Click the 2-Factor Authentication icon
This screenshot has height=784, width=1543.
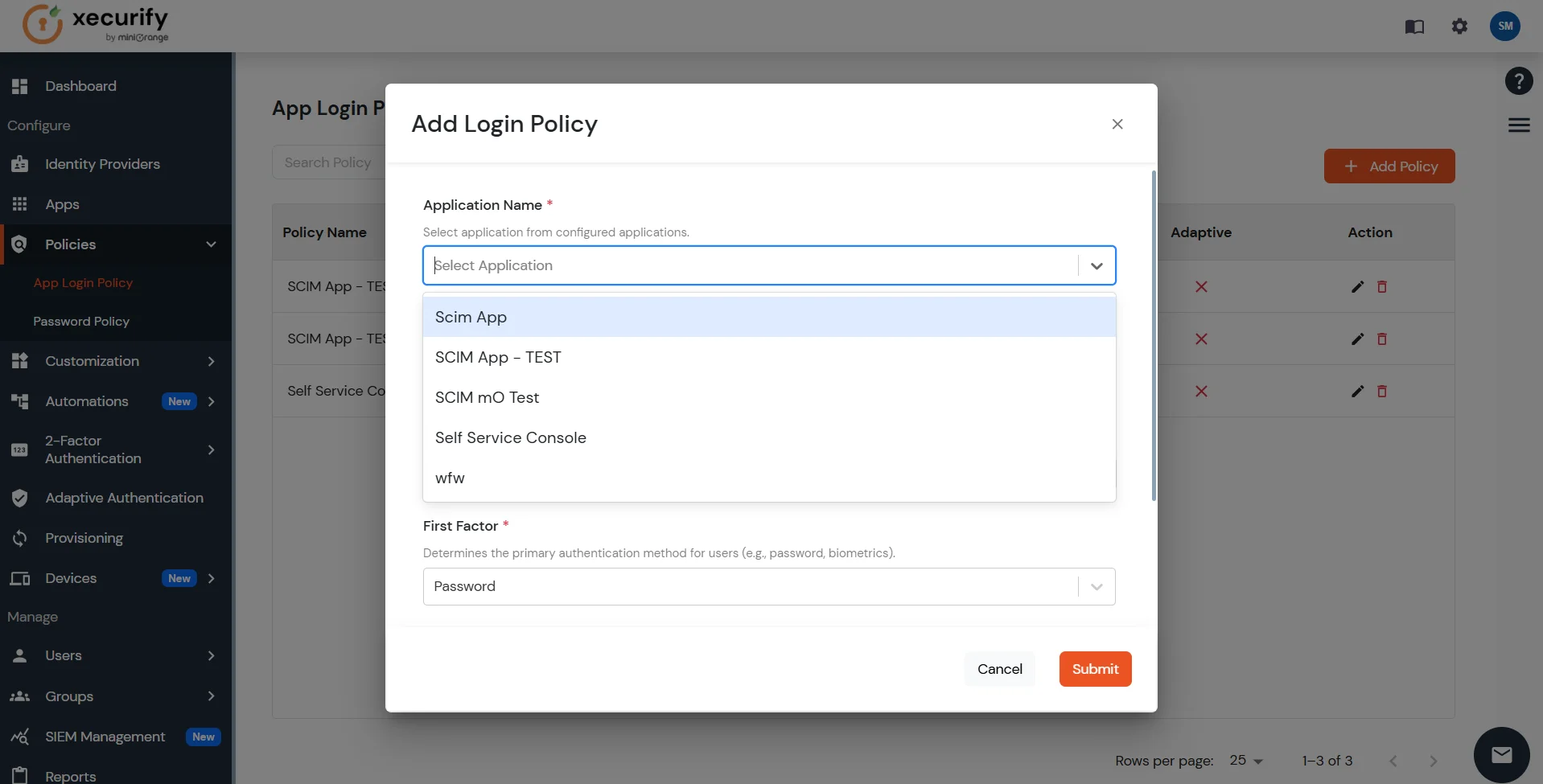(20, 449)
